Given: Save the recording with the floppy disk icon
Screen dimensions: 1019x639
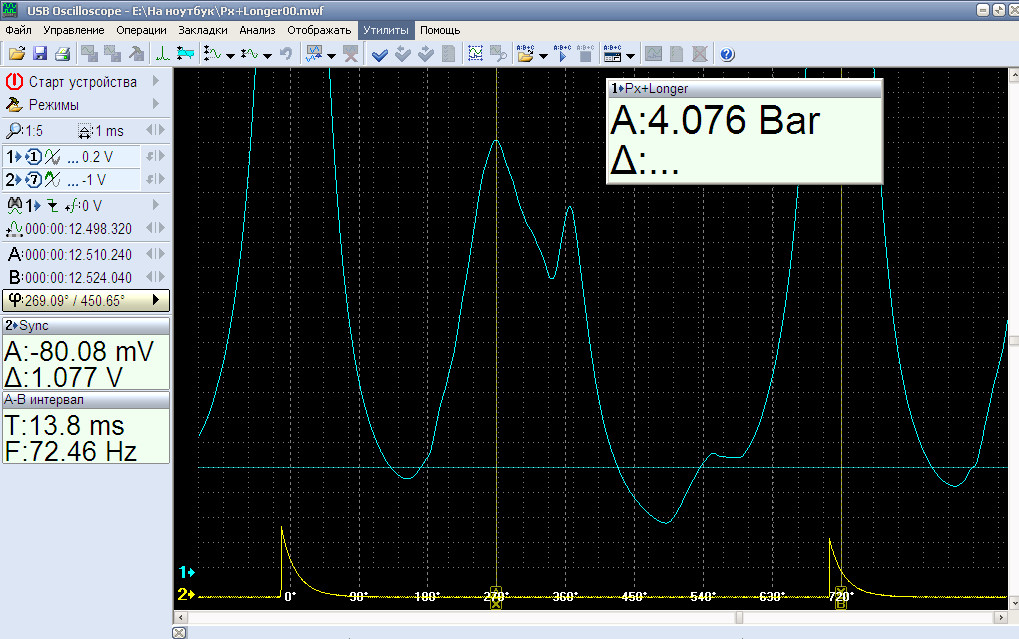Looking at the screenshot, I should pos(40,54).
